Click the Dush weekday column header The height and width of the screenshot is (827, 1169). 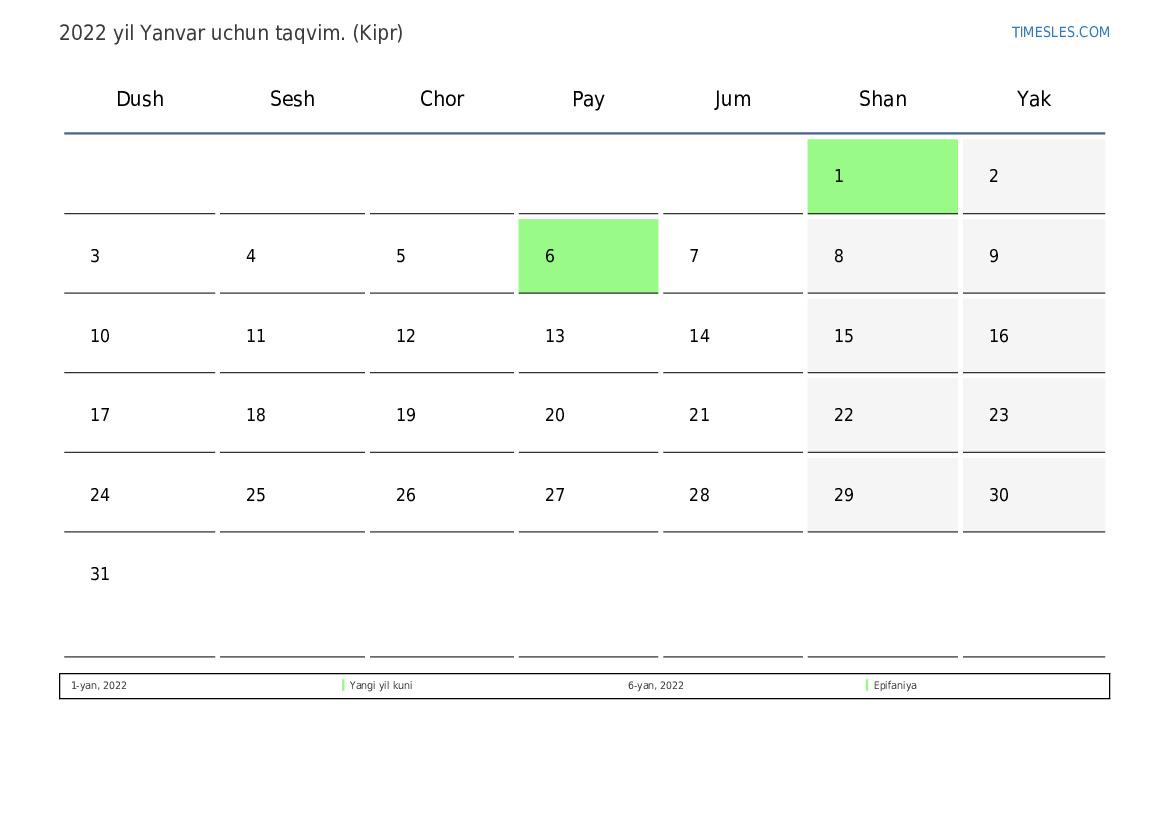point(140,99)
